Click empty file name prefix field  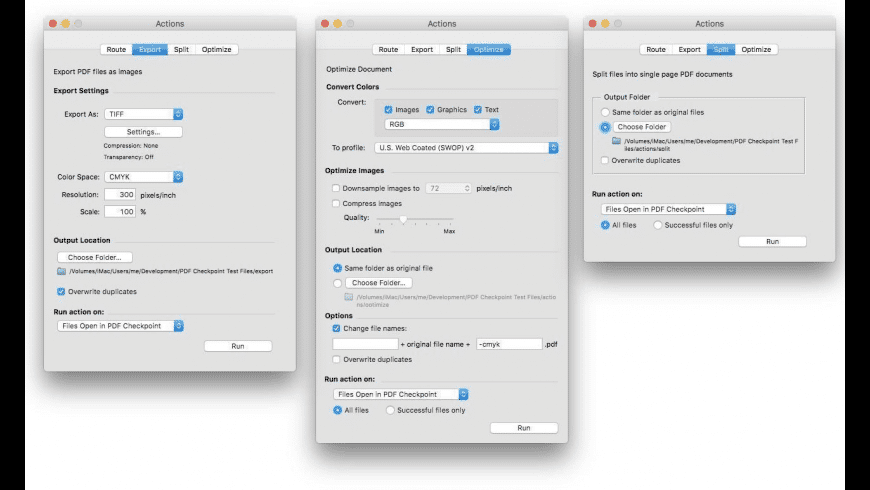(x=365, y=344)
